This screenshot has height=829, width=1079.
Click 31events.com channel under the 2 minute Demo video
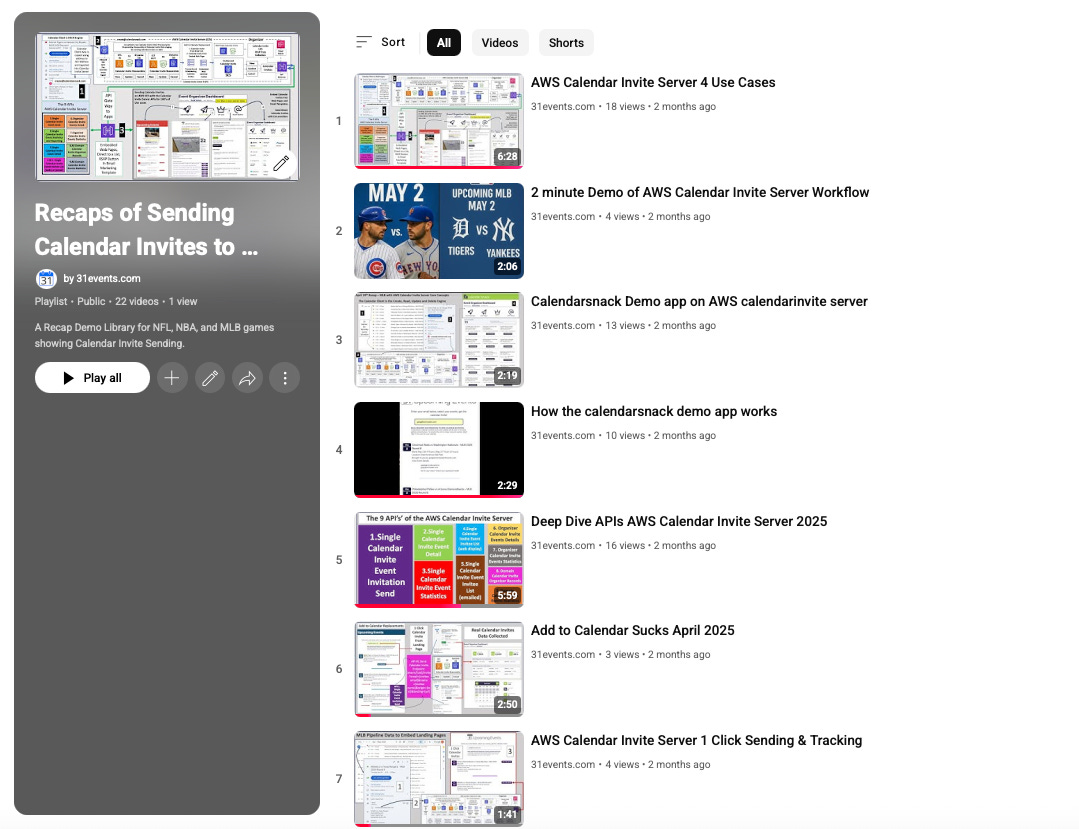click(x=563, y=216)
